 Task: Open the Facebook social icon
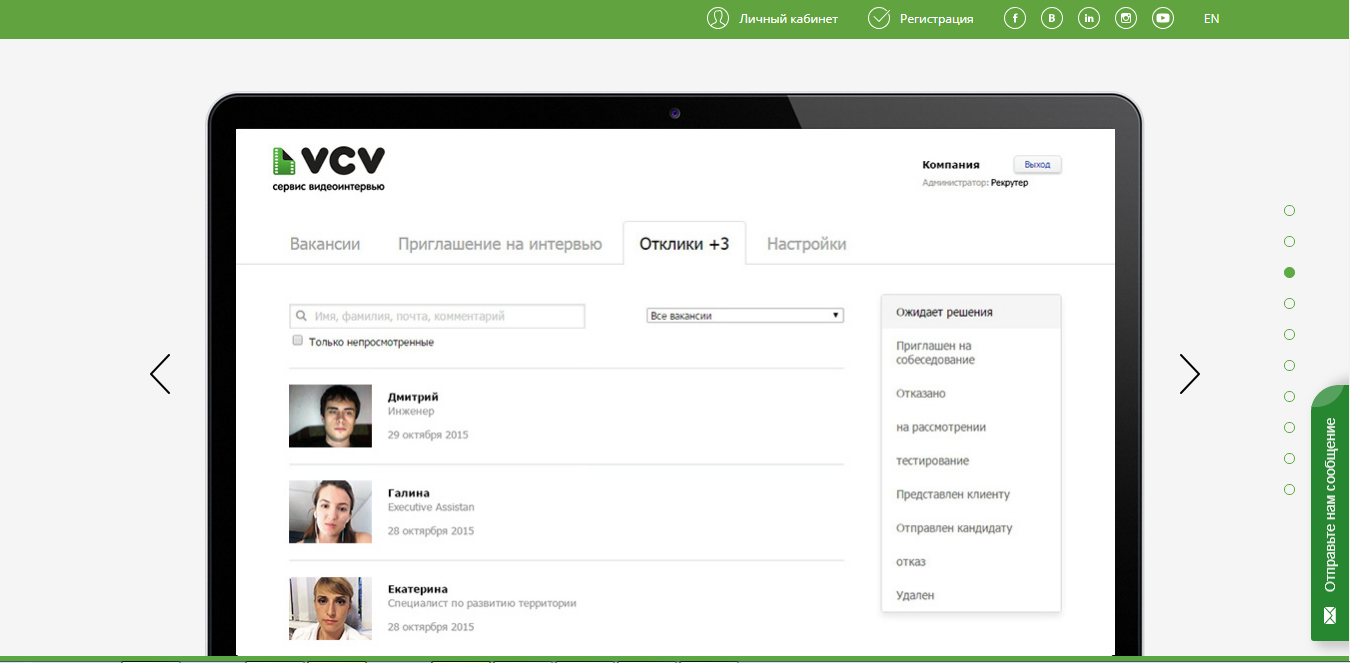tap(1014, 18)
